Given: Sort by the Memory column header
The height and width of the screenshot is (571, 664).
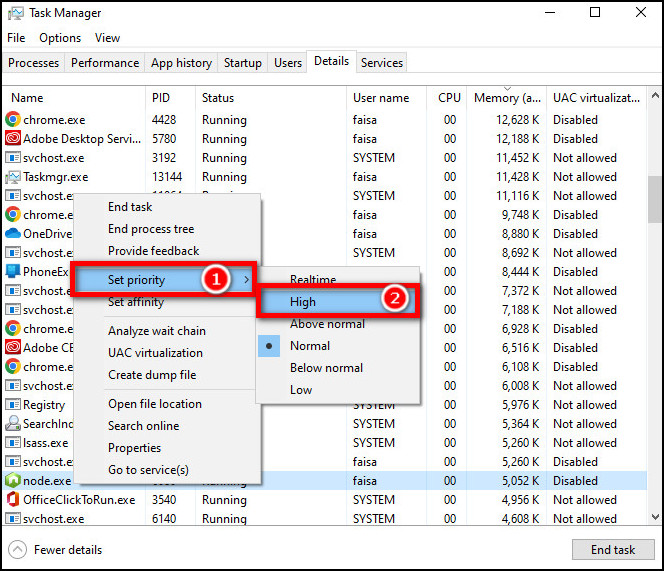Looking at the screenshot, I should pos(507,98).
